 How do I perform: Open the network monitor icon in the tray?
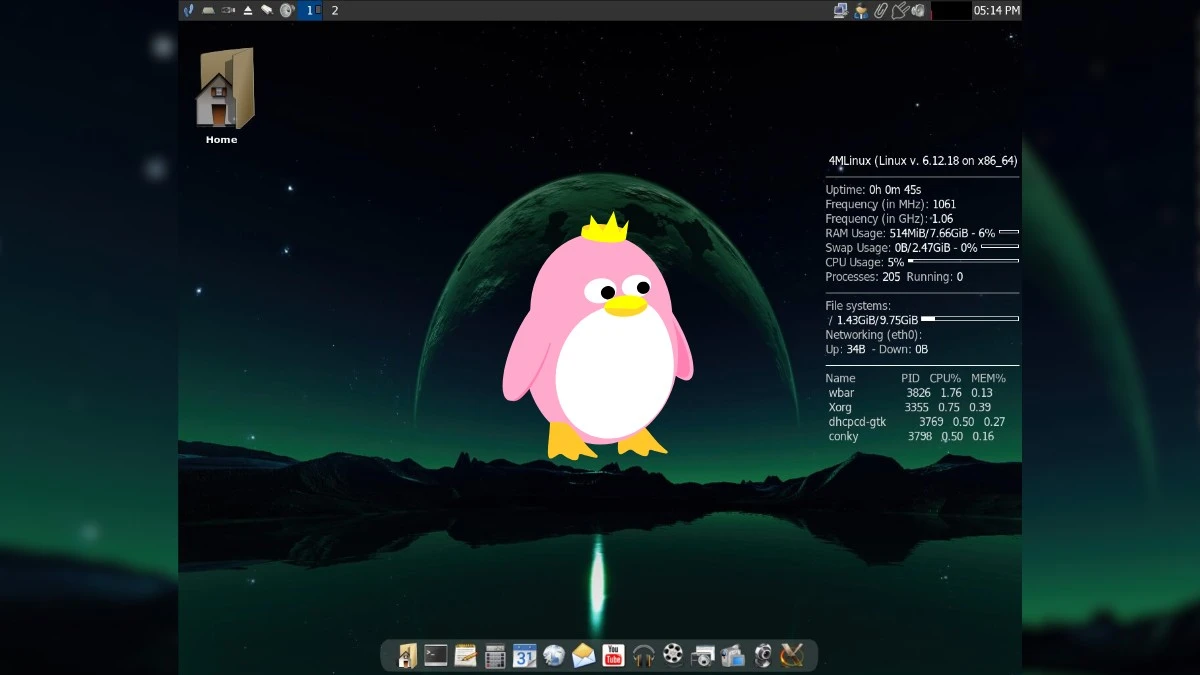[x=841, y=10]
